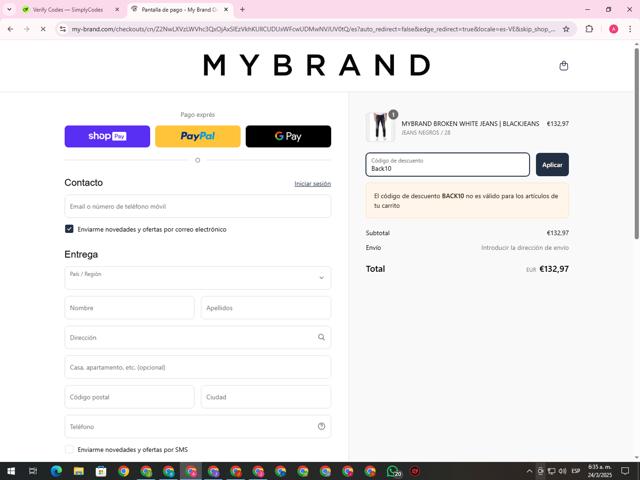Viewport: 640px width, 480px height.
Task: Open the Windows notification center
Action: pos(625,471)
